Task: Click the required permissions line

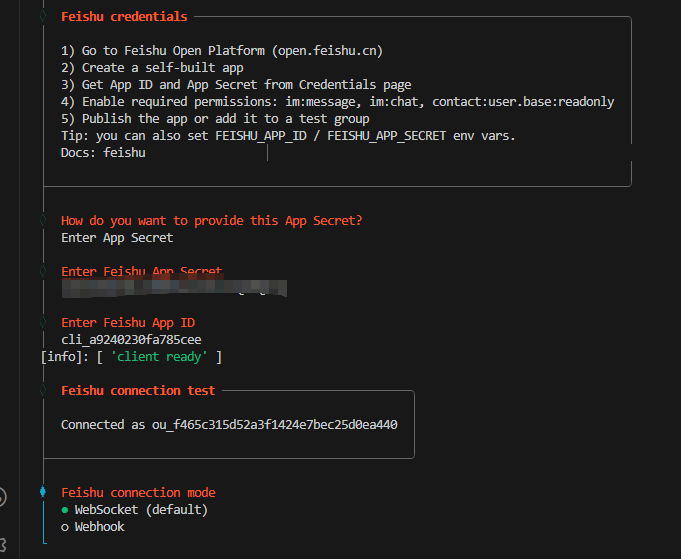Action: [337, 102]
